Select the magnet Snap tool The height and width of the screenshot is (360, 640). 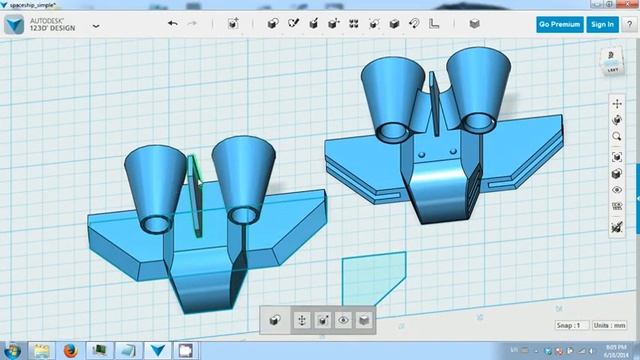[414, 24]
